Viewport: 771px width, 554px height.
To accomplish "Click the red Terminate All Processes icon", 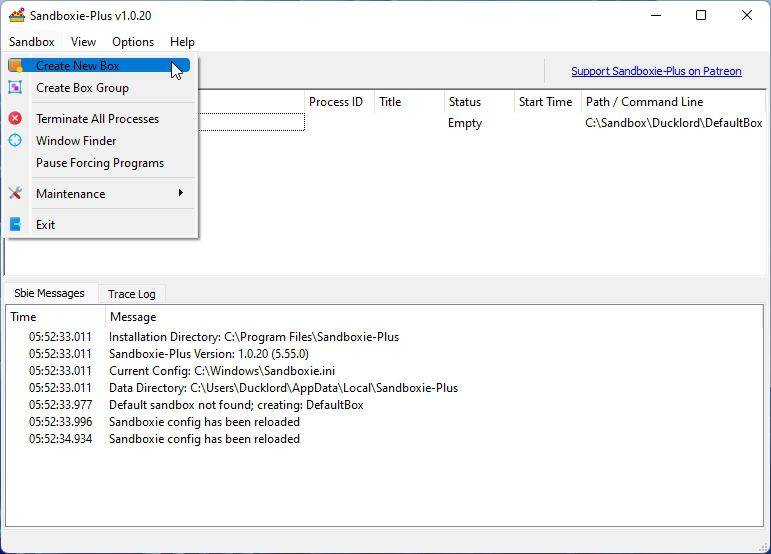I will [x=15, y=118].
